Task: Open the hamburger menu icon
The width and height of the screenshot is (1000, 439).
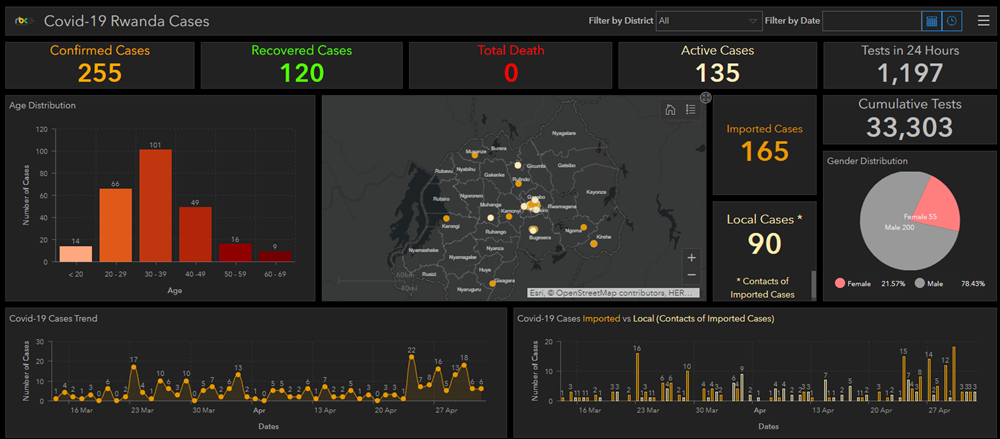Action: (x=983, y=21)
